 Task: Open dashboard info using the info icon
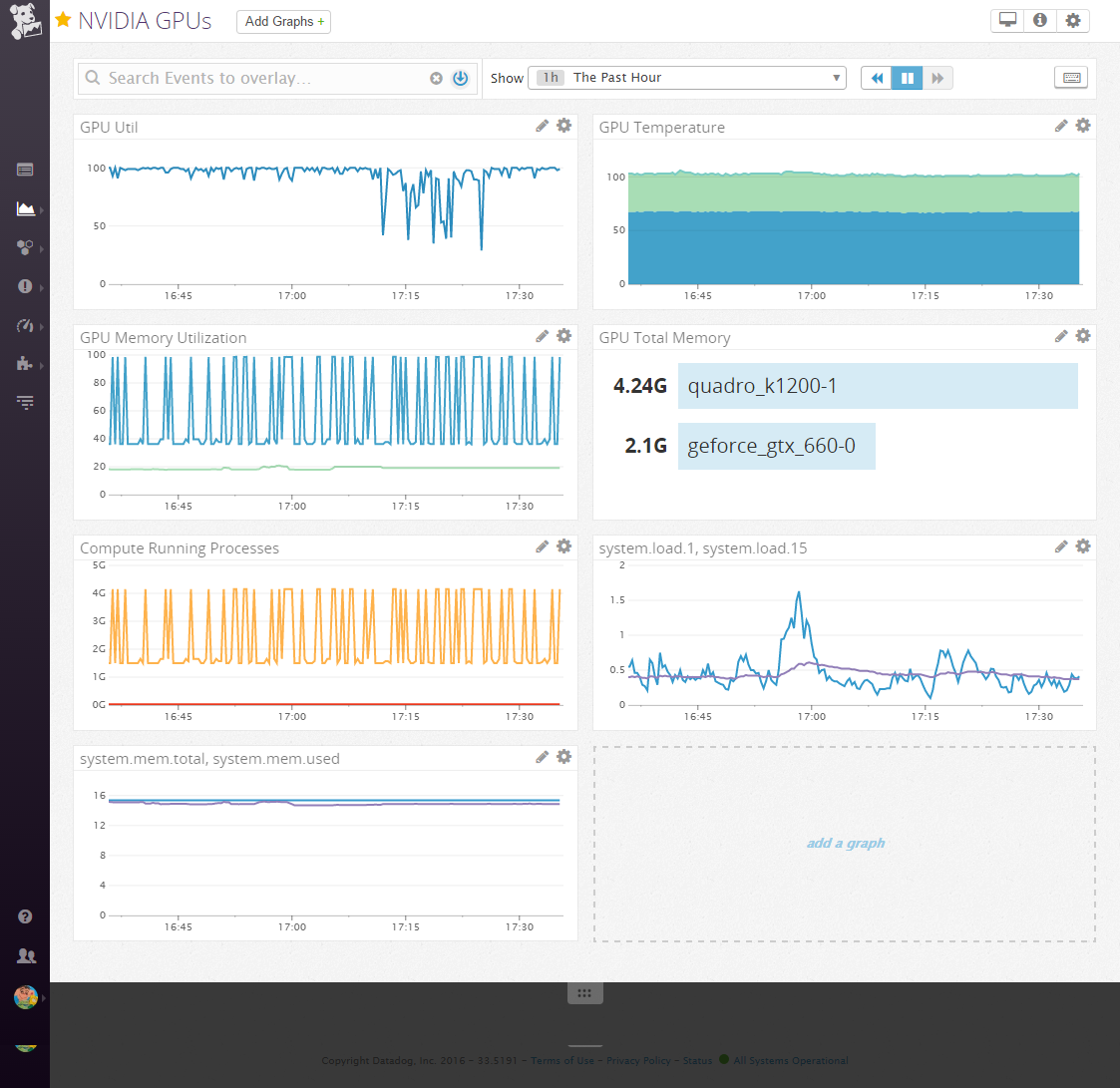pyautogui.click(x=1039, y=20)
